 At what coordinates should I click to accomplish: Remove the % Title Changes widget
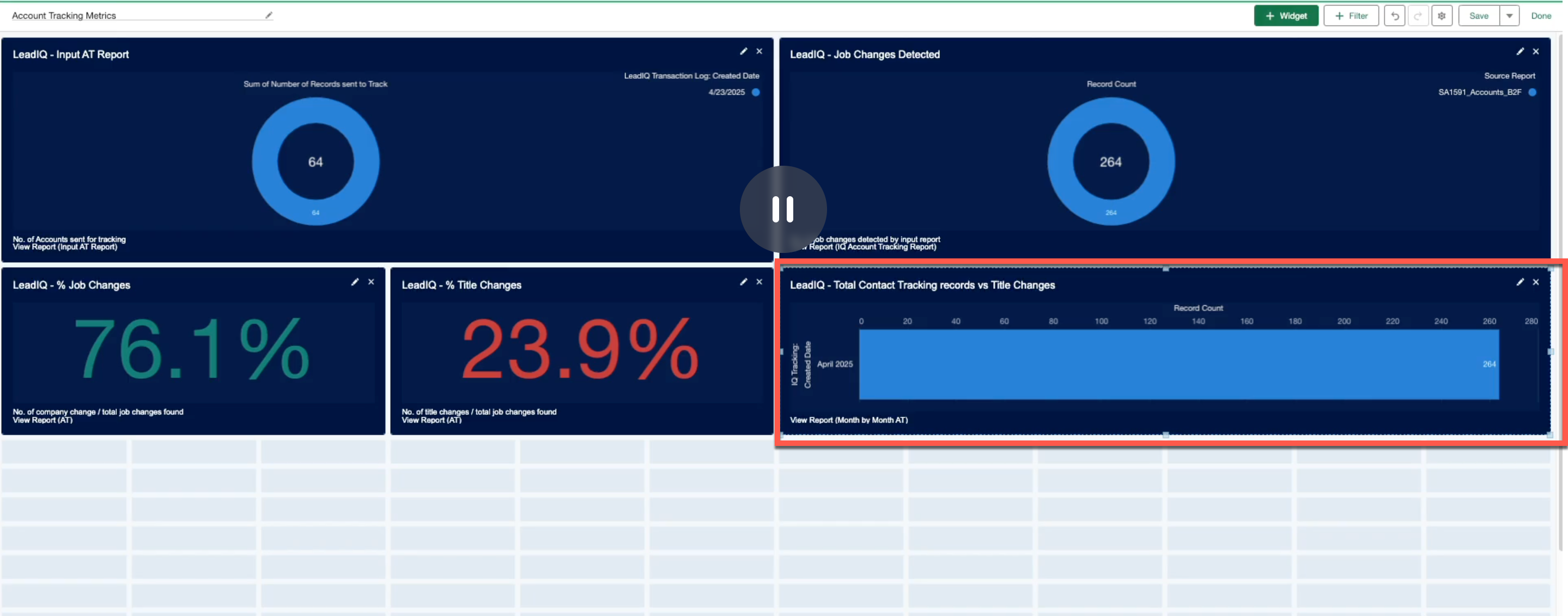[x=759, y=282]
